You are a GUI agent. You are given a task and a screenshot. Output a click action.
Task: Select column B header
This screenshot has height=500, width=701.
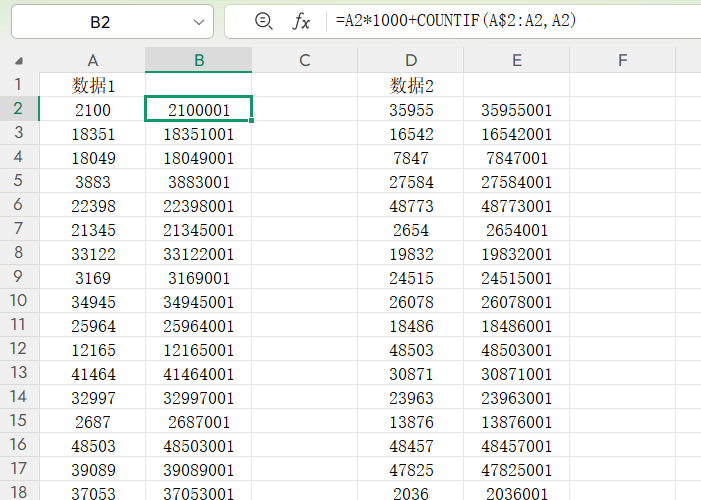[x=198, y=61]
